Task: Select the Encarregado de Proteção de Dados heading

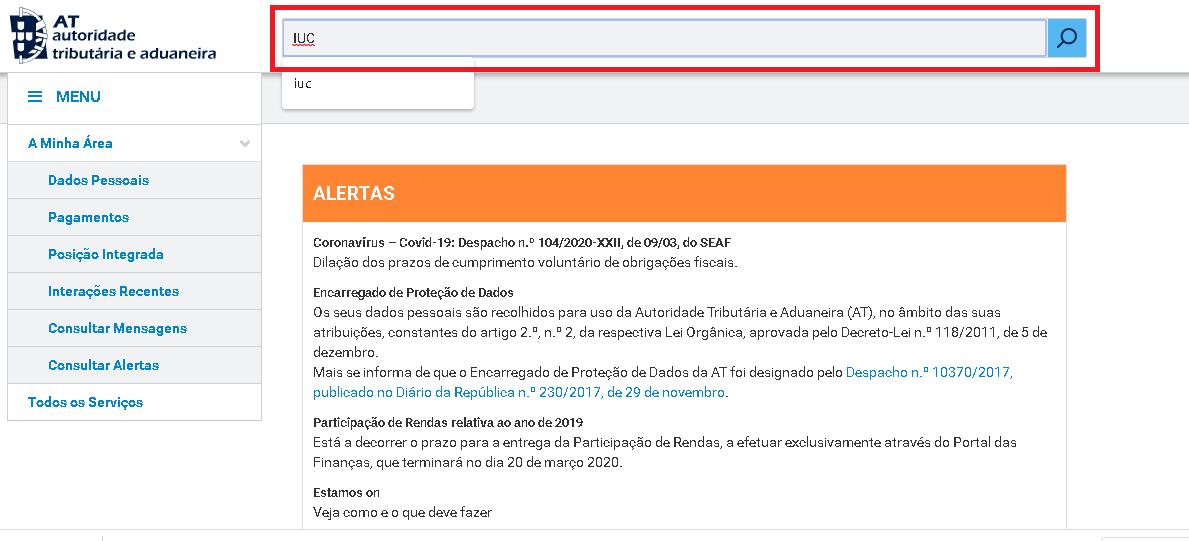Action: [413, 293]
